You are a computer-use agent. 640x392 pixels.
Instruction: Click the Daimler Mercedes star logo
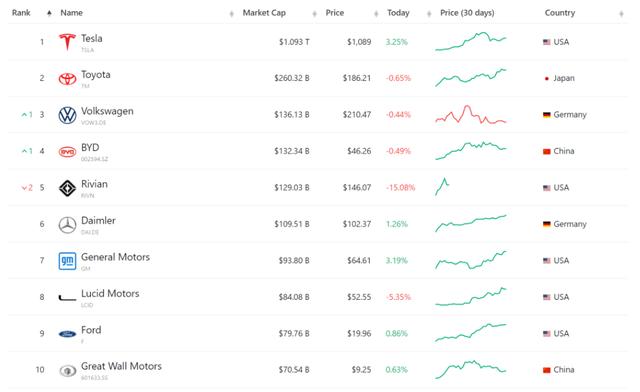67,225
